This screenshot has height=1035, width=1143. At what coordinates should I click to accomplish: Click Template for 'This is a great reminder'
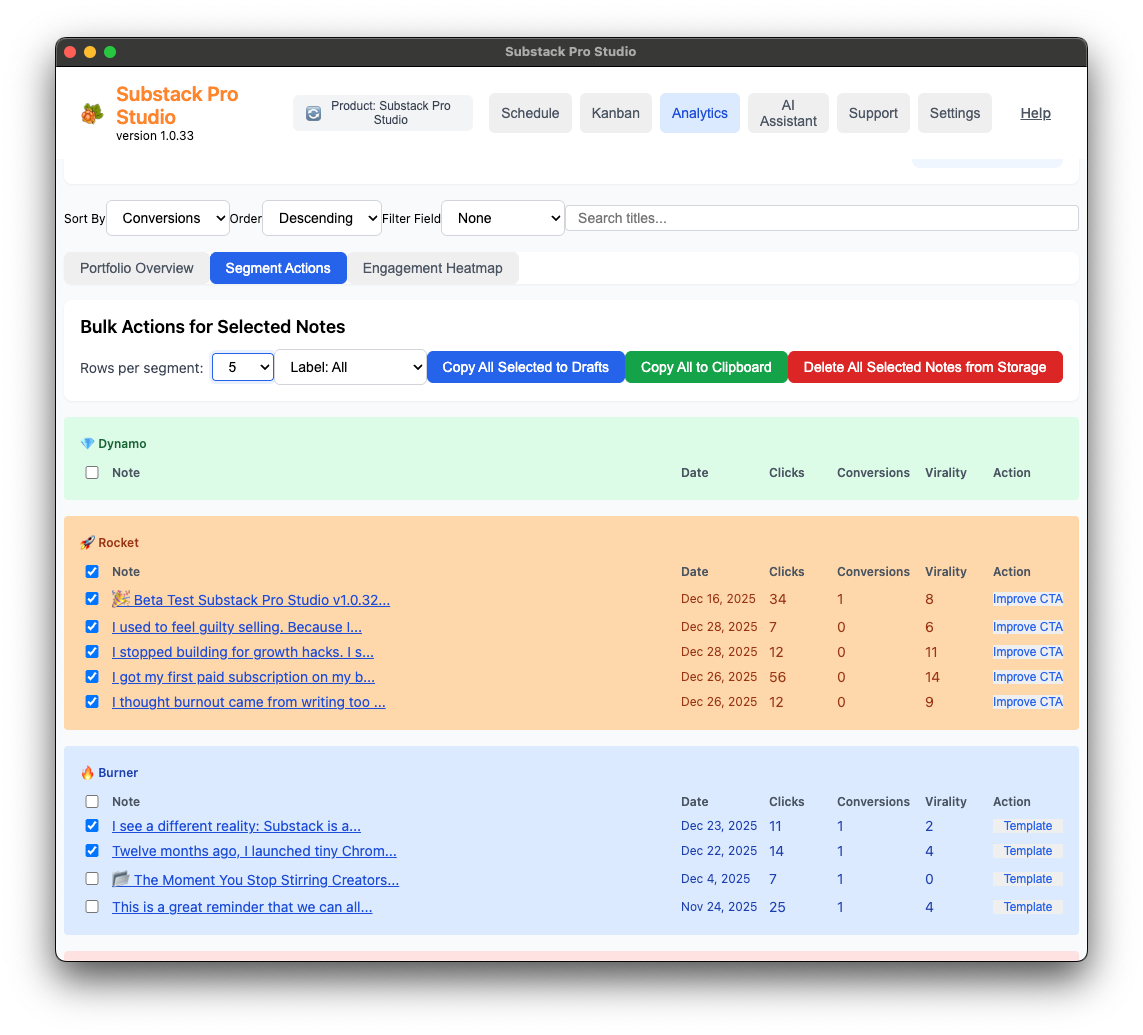click(x=1027, y=907)
